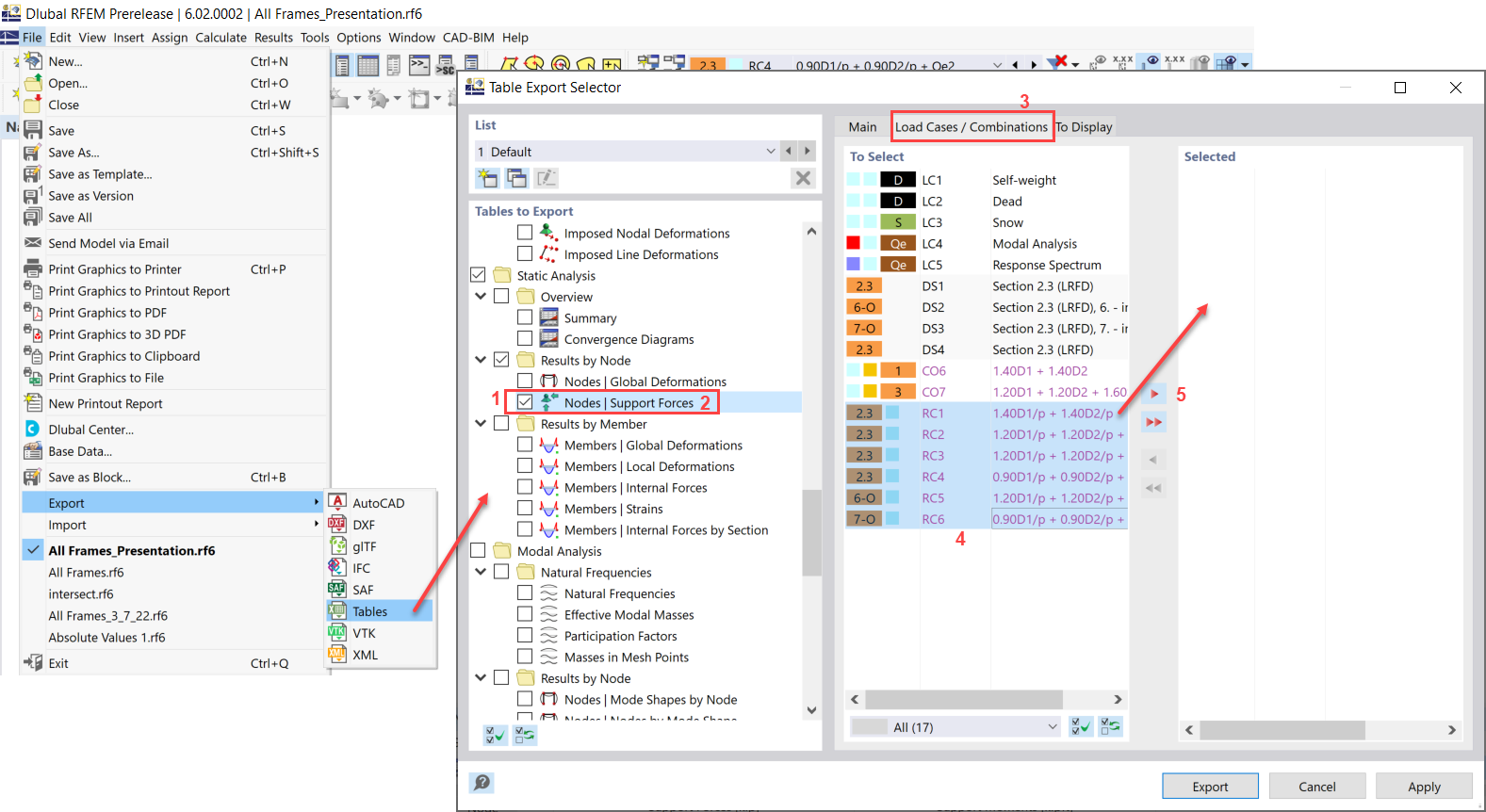
Task: Click CO6 yellow color swatch
Action: coord(870,370)
